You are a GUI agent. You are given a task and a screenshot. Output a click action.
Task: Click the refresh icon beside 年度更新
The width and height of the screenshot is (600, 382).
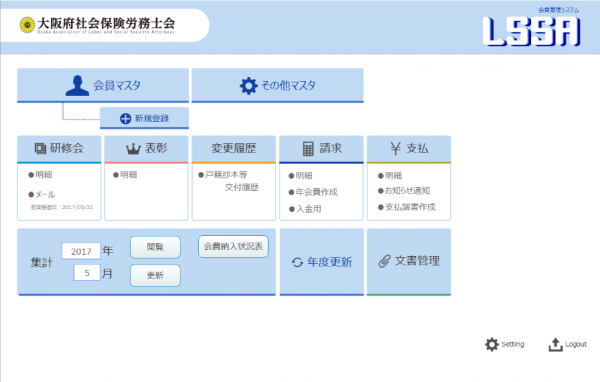click(x=297, y=262)
